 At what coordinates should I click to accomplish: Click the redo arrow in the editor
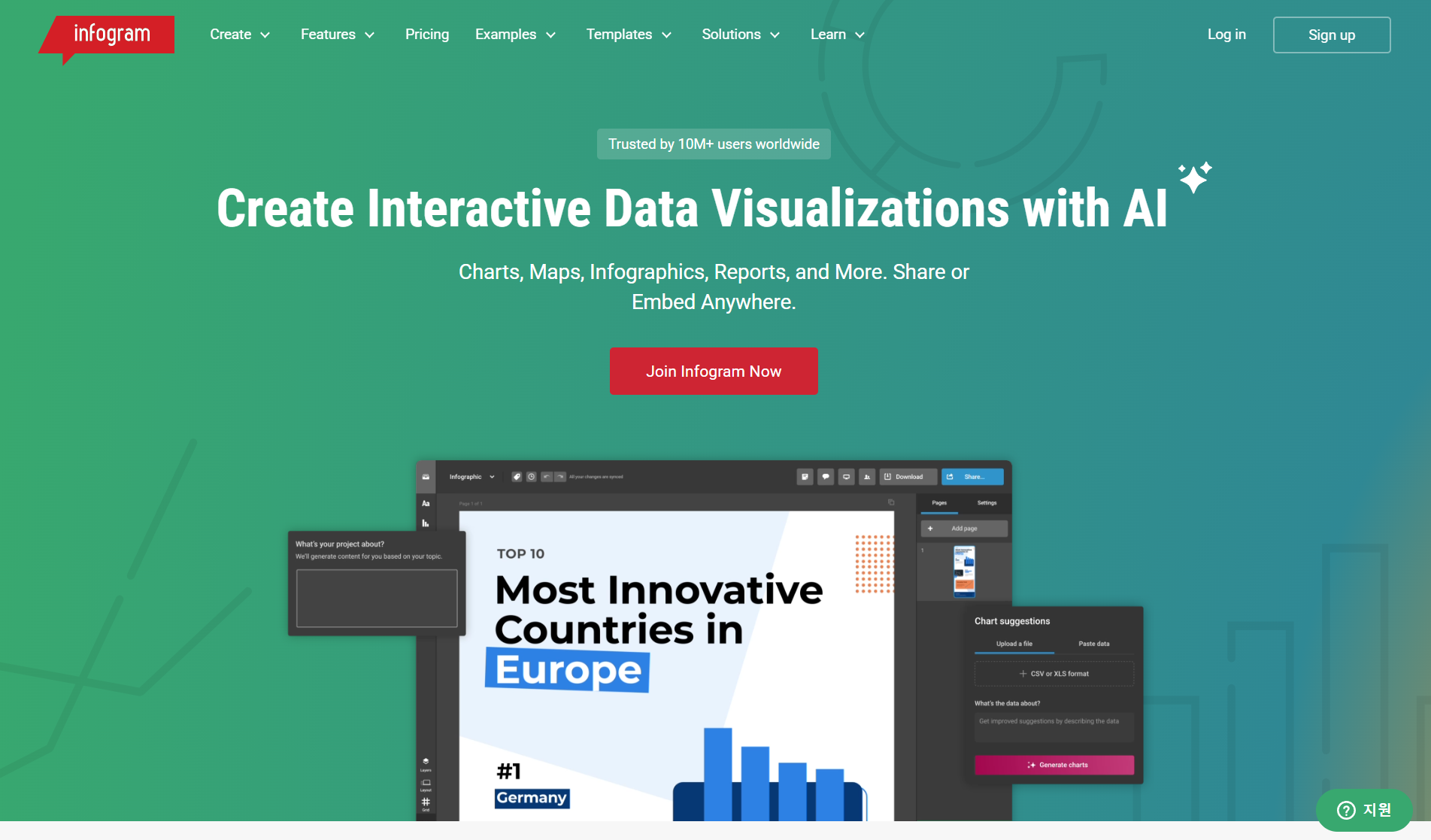[x=560, y=477]
